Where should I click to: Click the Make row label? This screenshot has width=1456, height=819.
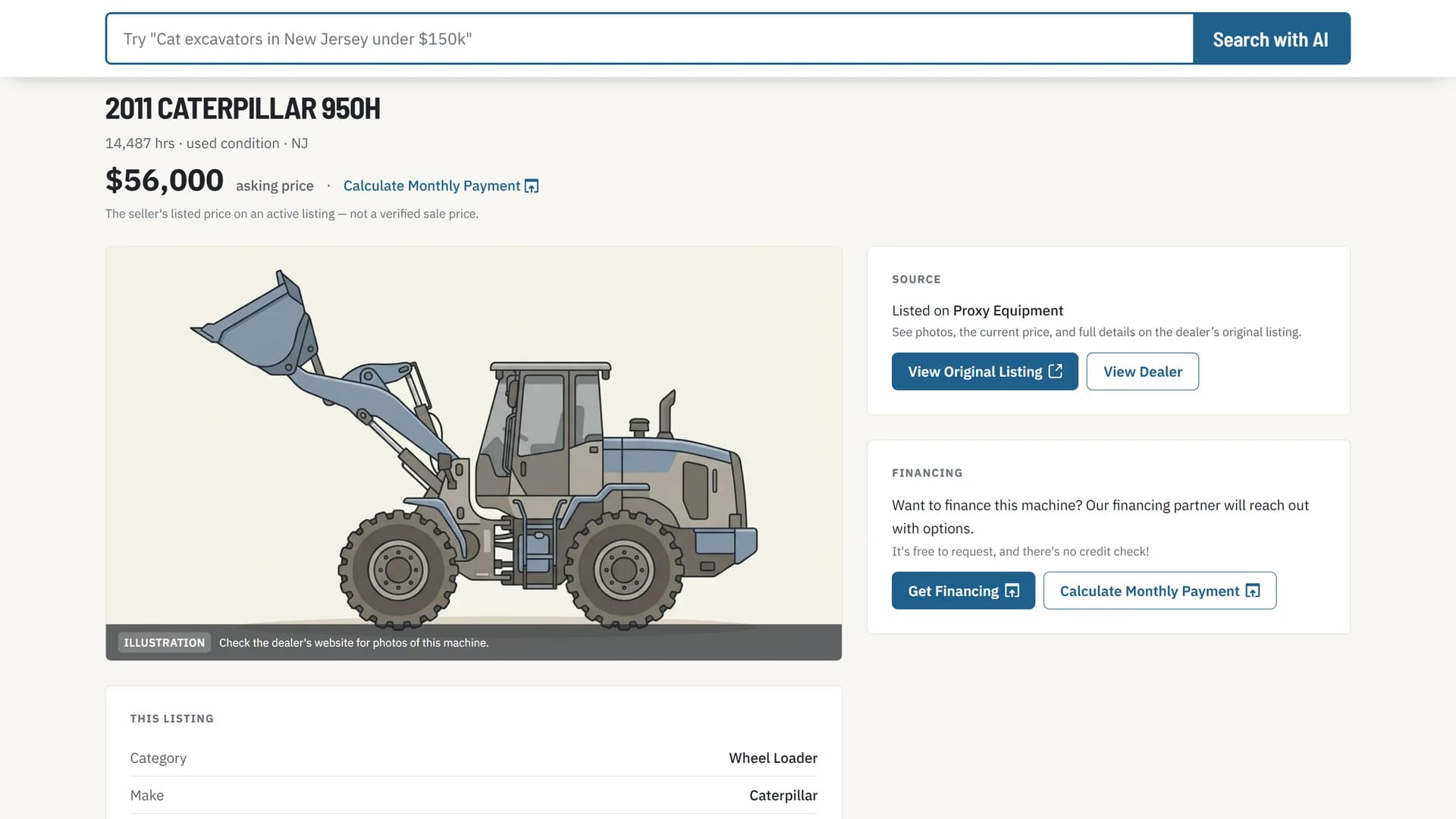click(x=146, y=795)
